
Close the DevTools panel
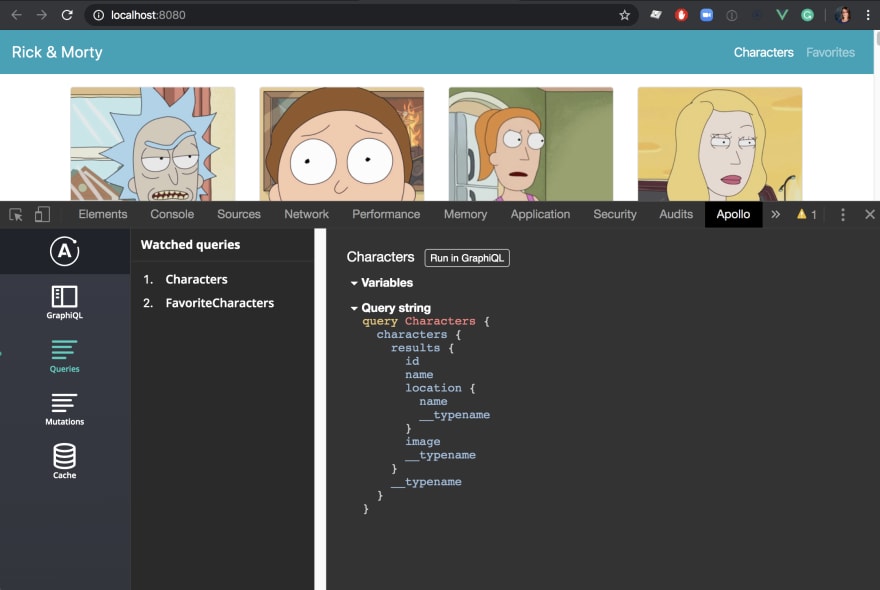869,214
